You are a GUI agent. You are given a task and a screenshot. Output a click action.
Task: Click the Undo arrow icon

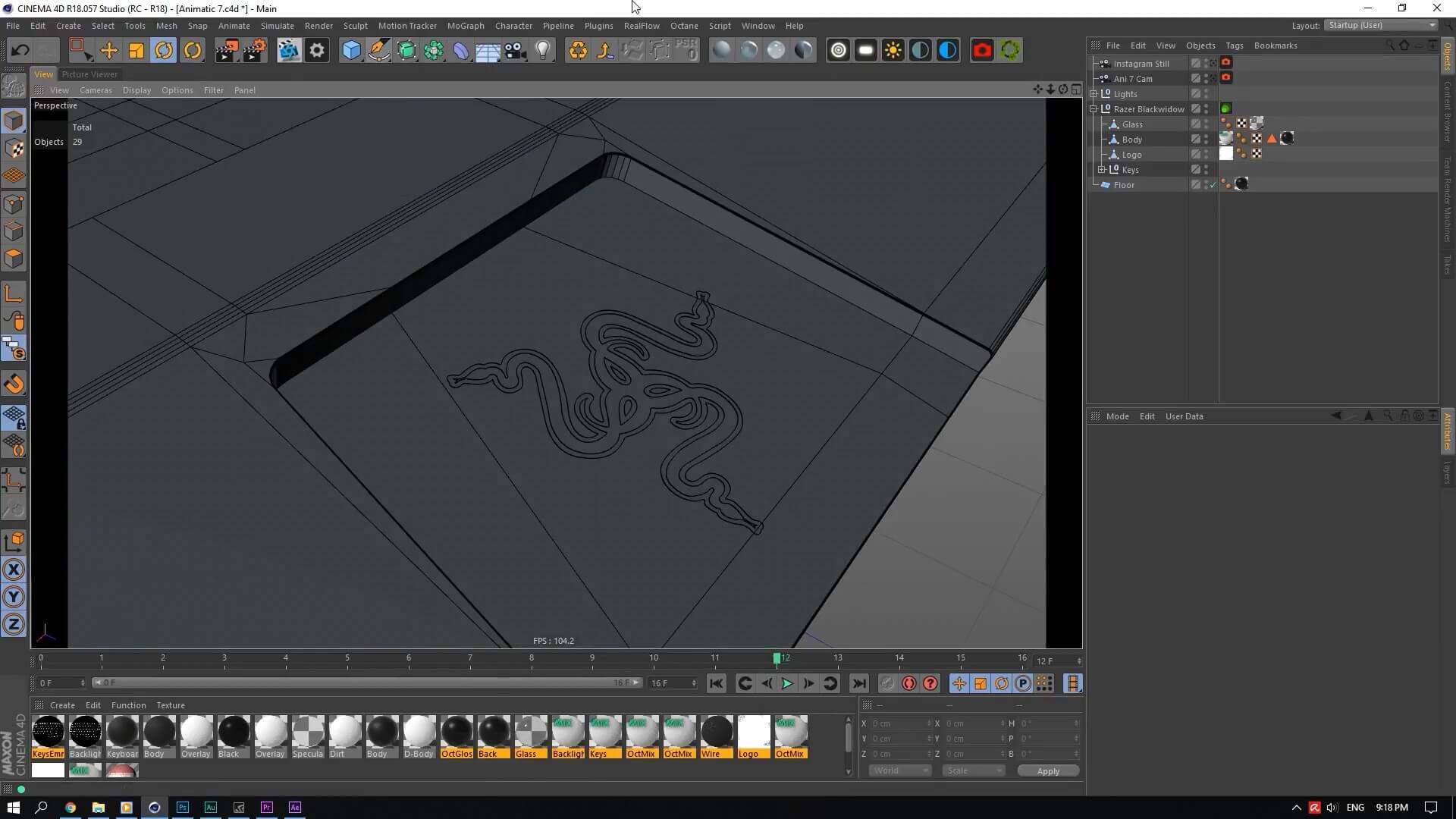(x=20, y=51)
